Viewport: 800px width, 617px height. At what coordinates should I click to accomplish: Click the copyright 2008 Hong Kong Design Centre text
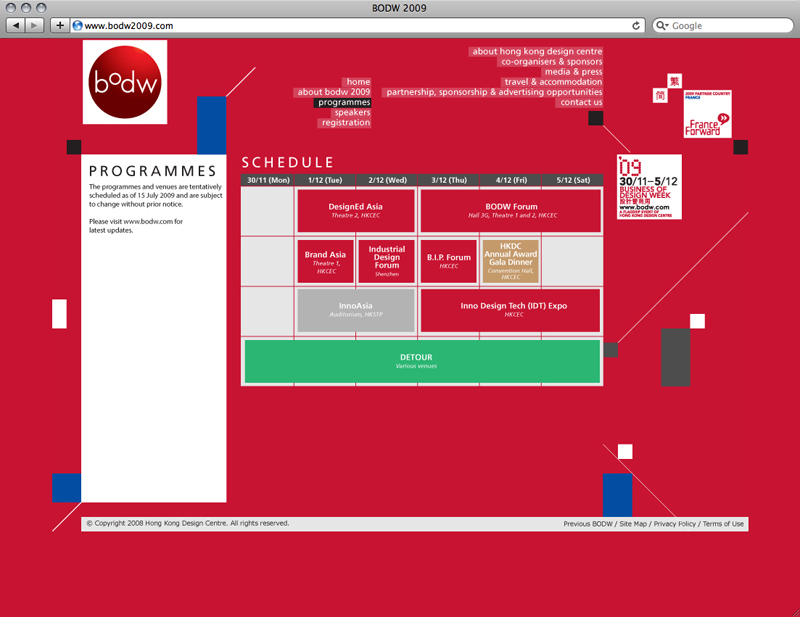[x=188, y=524]
